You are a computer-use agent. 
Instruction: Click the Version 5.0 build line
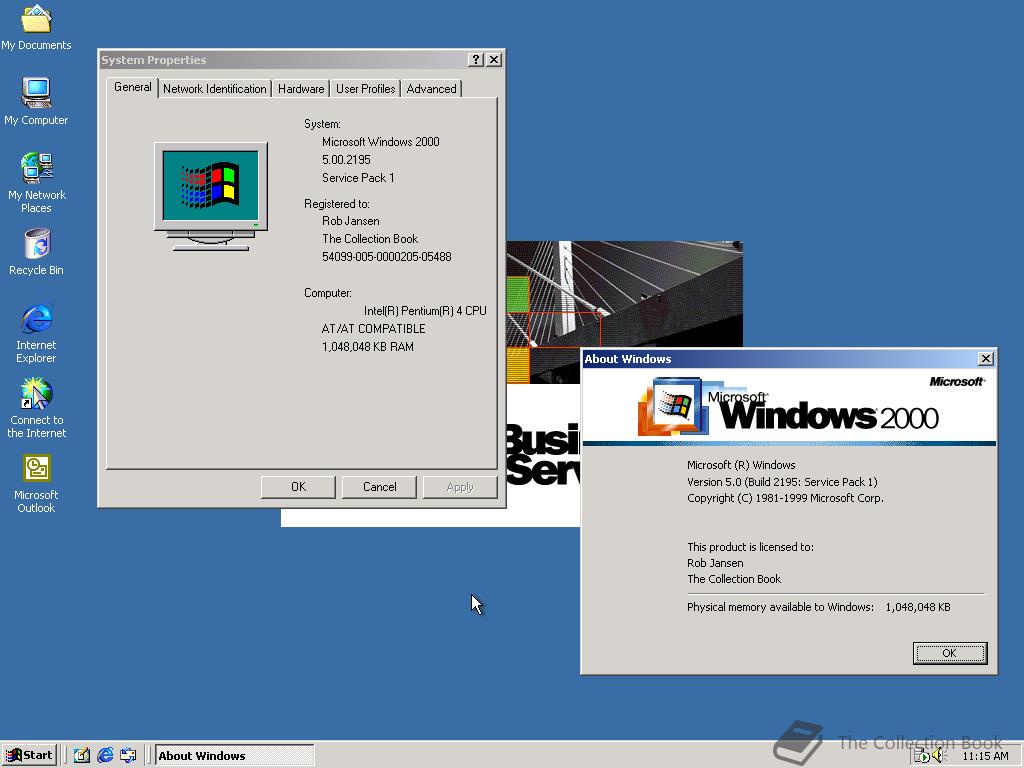782,482
